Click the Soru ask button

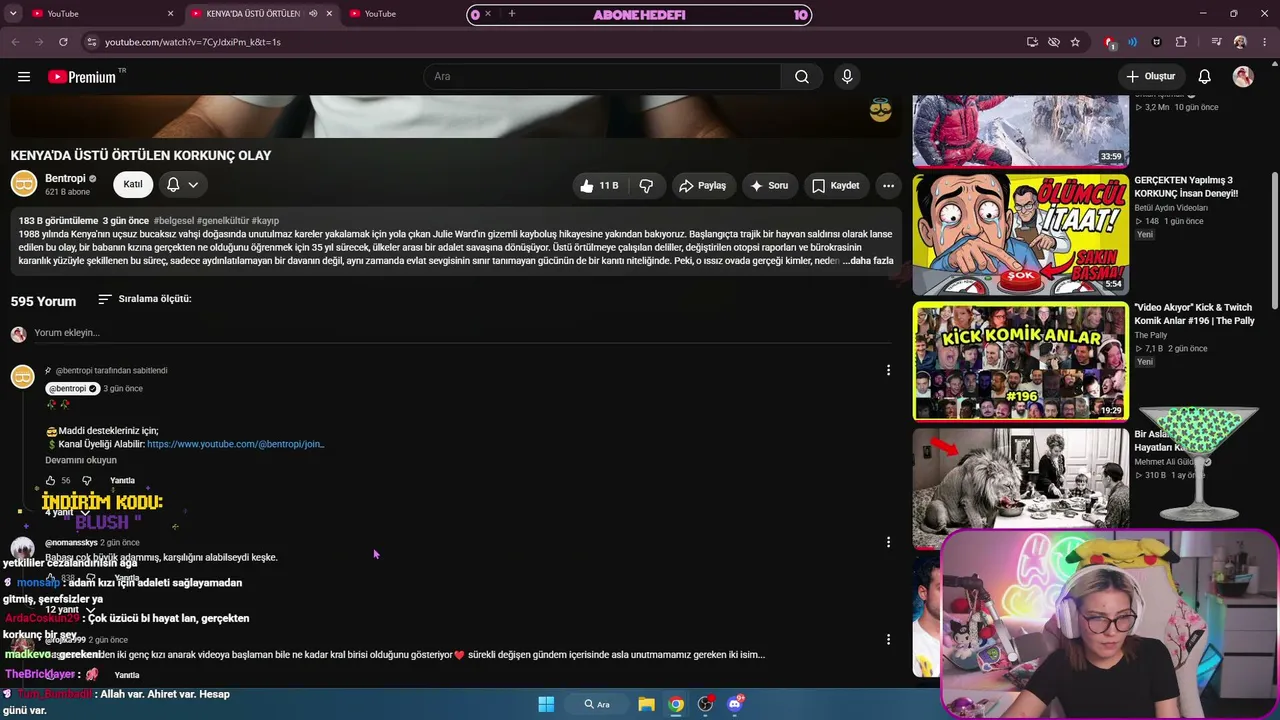pos(769,186)
